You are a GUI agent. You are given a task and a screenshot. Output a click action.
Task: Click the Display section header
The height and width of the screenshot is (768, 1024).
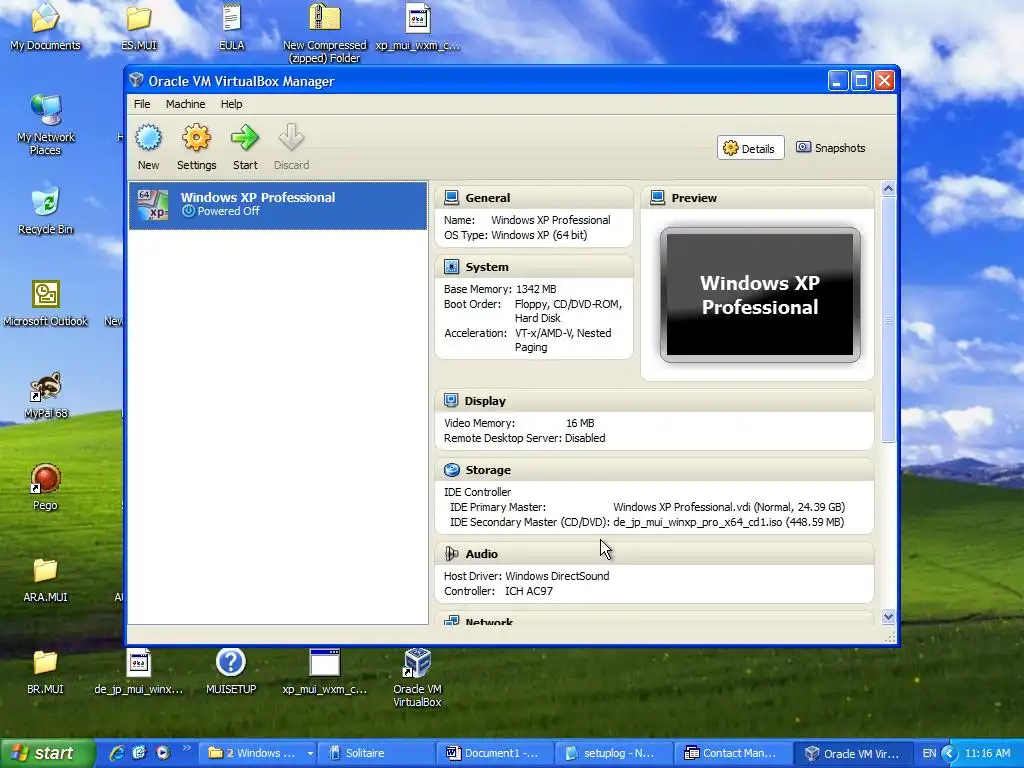click(x=654, y=401)
